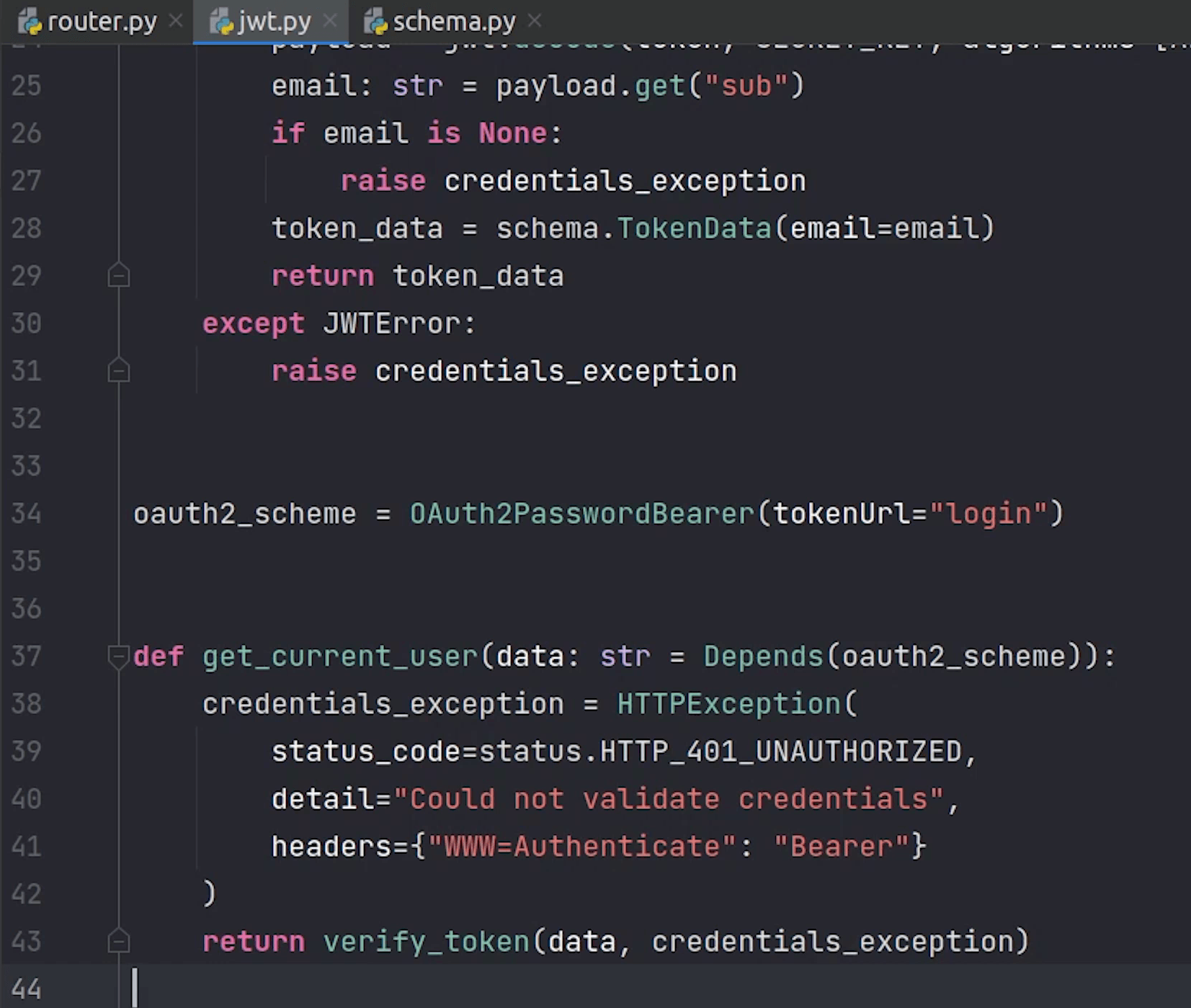
Task: Collapse the get_current_user function at line 37
Action: 117,656
